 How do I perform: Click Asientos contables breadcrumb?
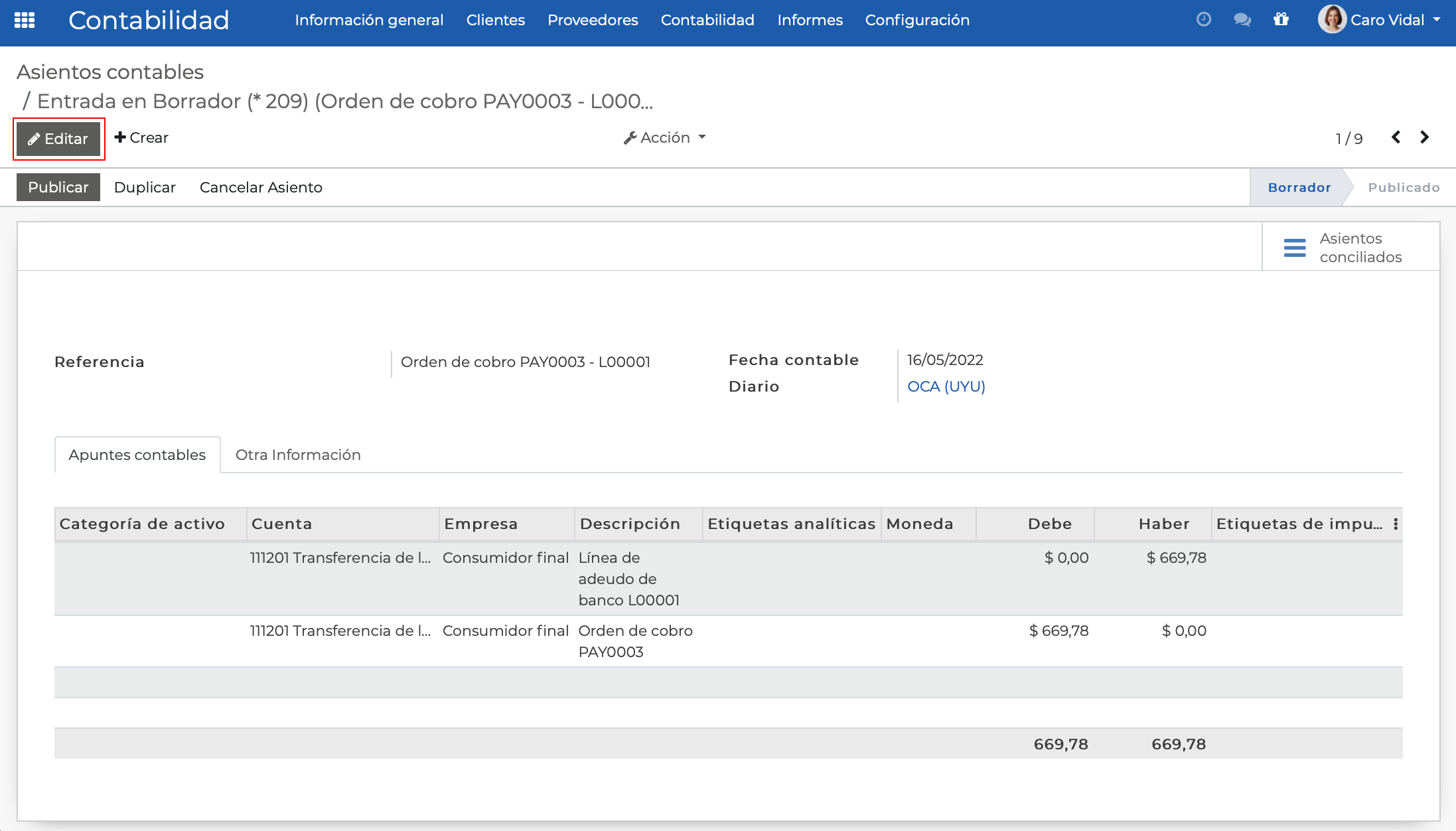coord(110,72)
